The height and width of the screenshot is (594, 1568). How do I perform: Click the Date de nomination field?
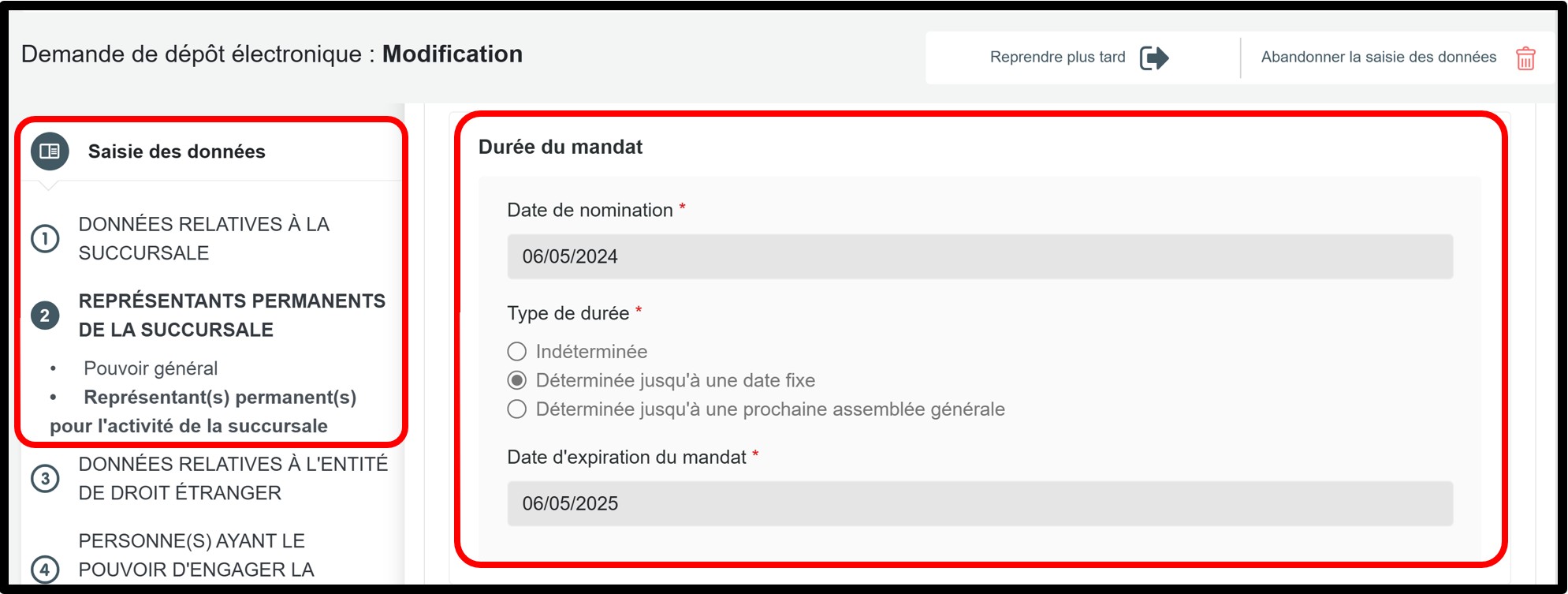(x=979, y=256)
